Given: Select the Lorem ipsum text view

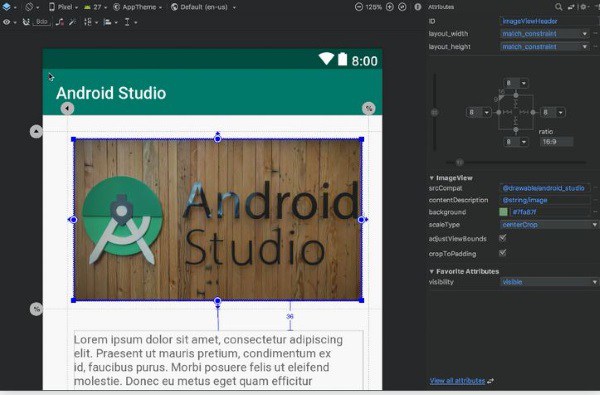Looking at the screenshot, I should [x=218, y=360].
